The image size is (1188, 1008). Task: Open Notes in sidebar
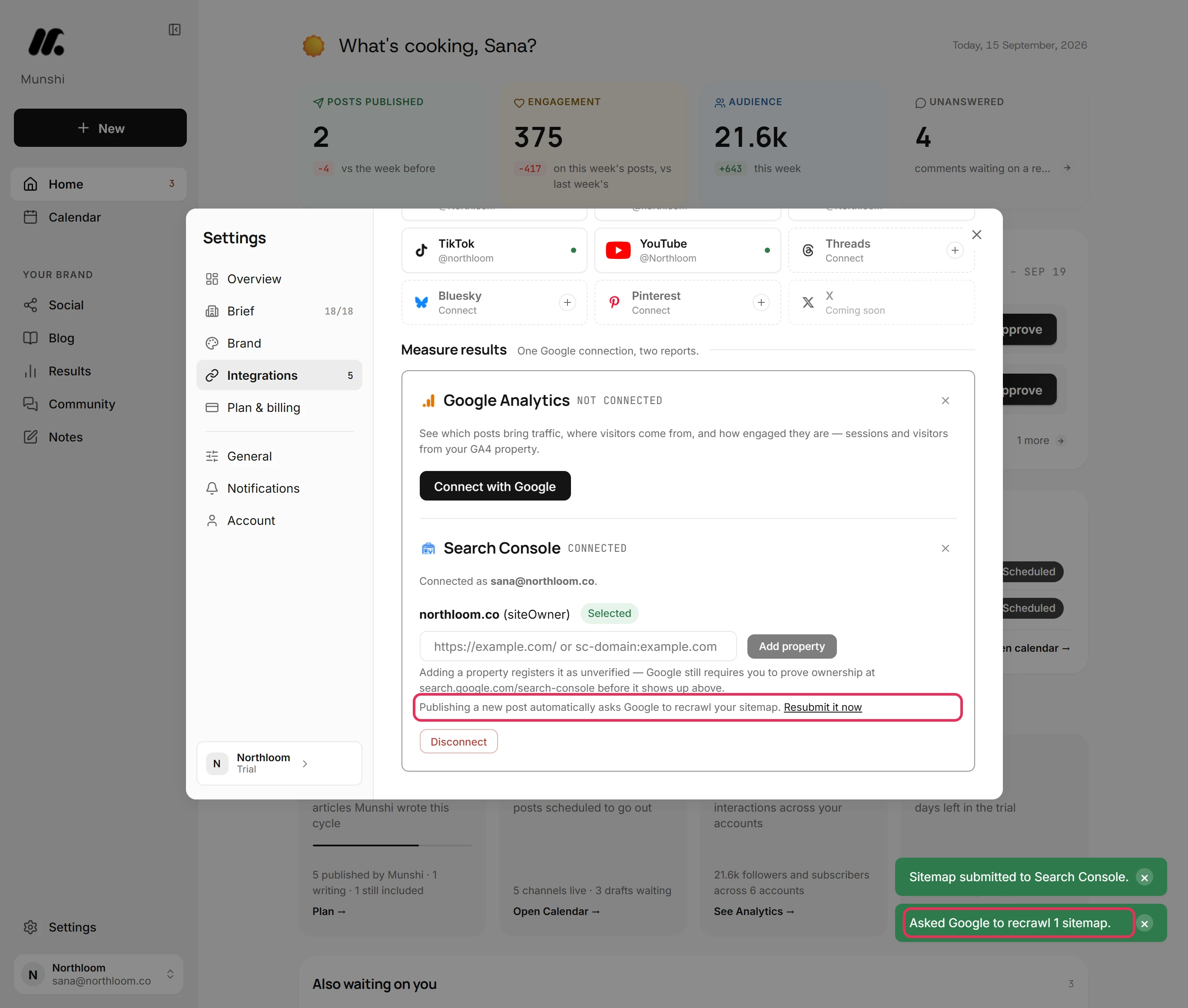tap(98, 437)
